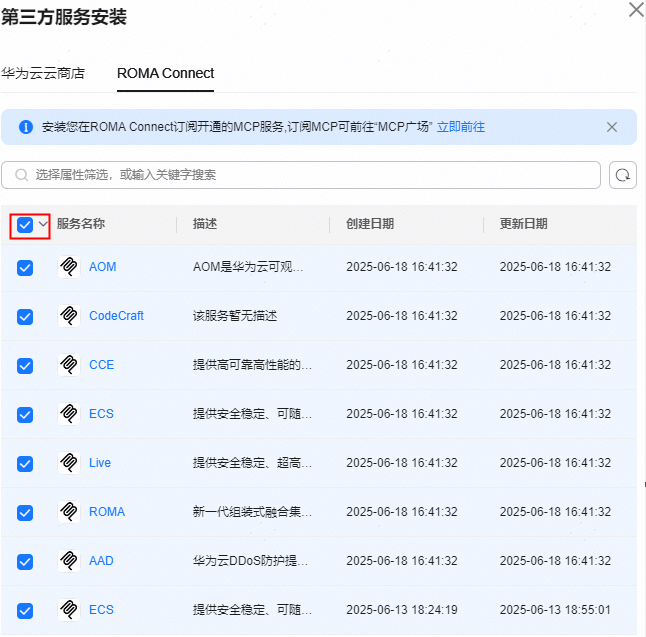Open the 立即前往 link
Image resolution: width=646 pixels, height=637 pixels.
461,127
